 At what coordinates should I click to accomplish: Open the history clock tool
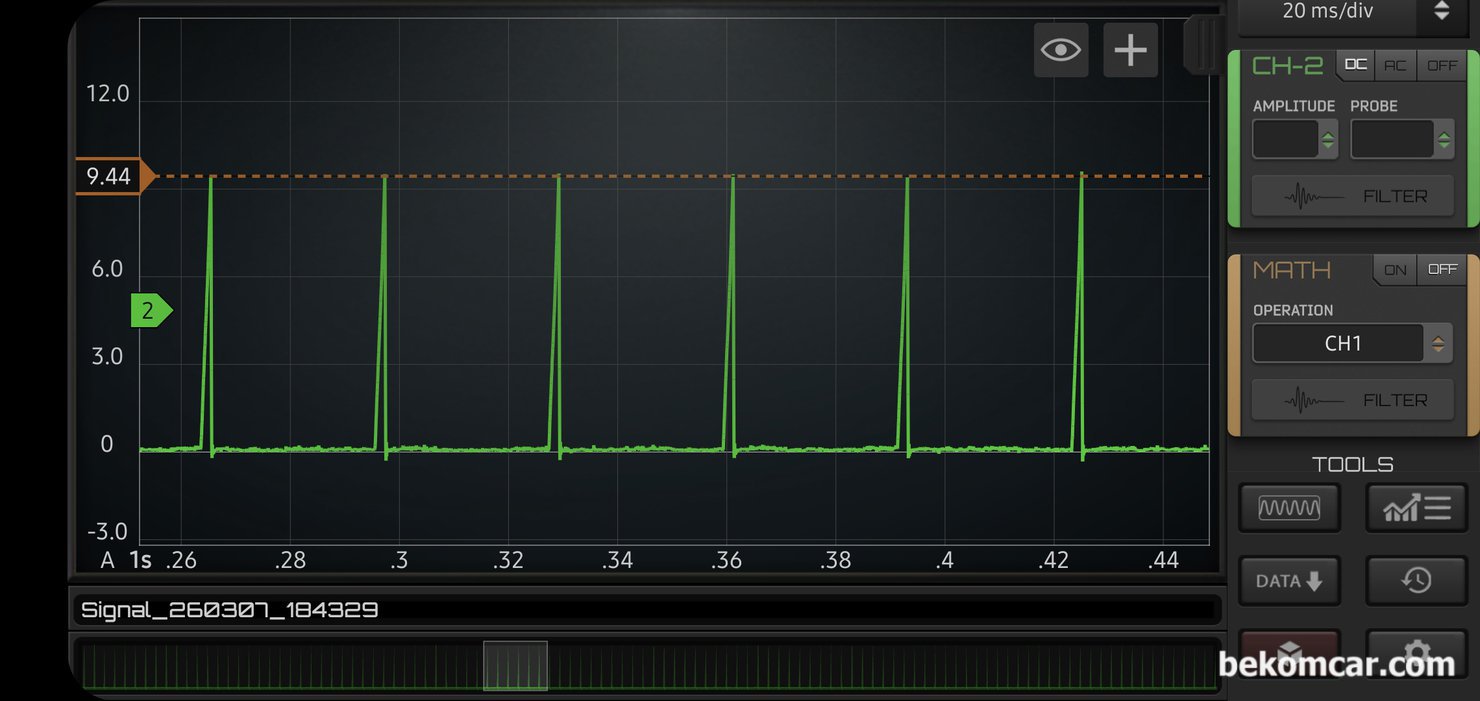pyautogui.click(x=1416, y=581)
